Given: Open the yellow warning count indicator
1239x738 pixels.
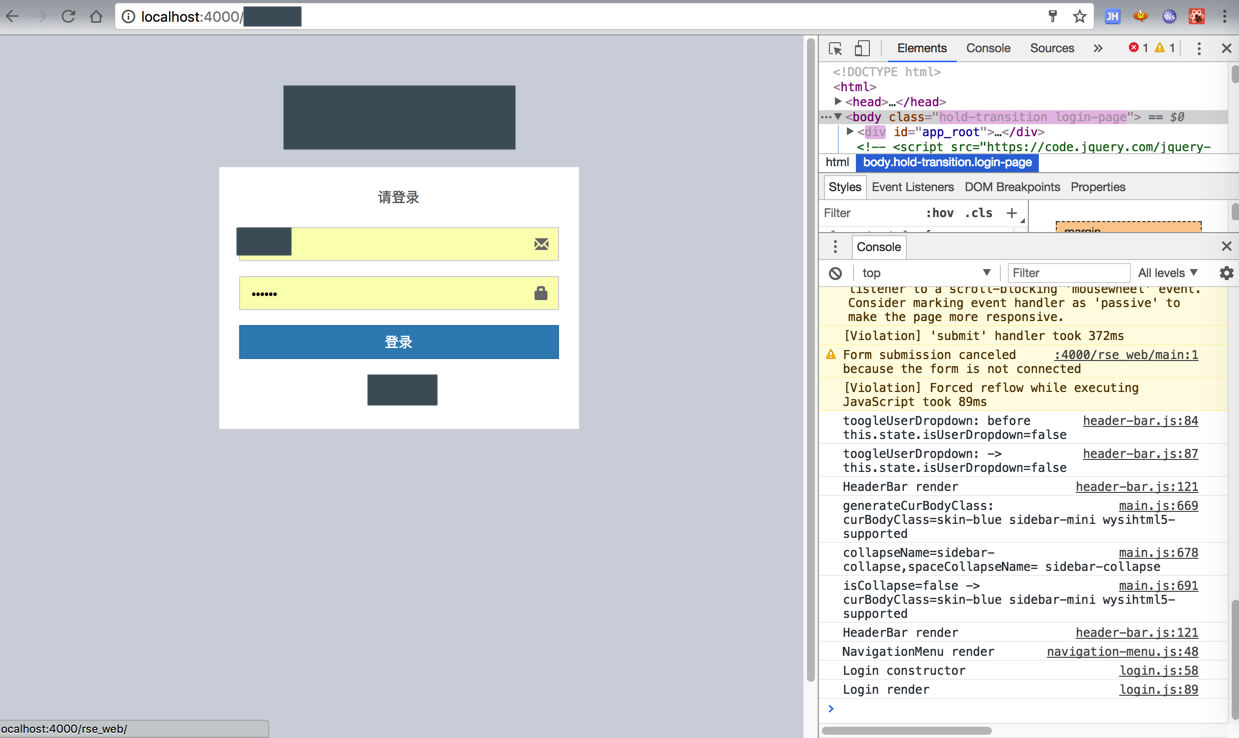Looking at the screenshot, I should [1165, 48].
